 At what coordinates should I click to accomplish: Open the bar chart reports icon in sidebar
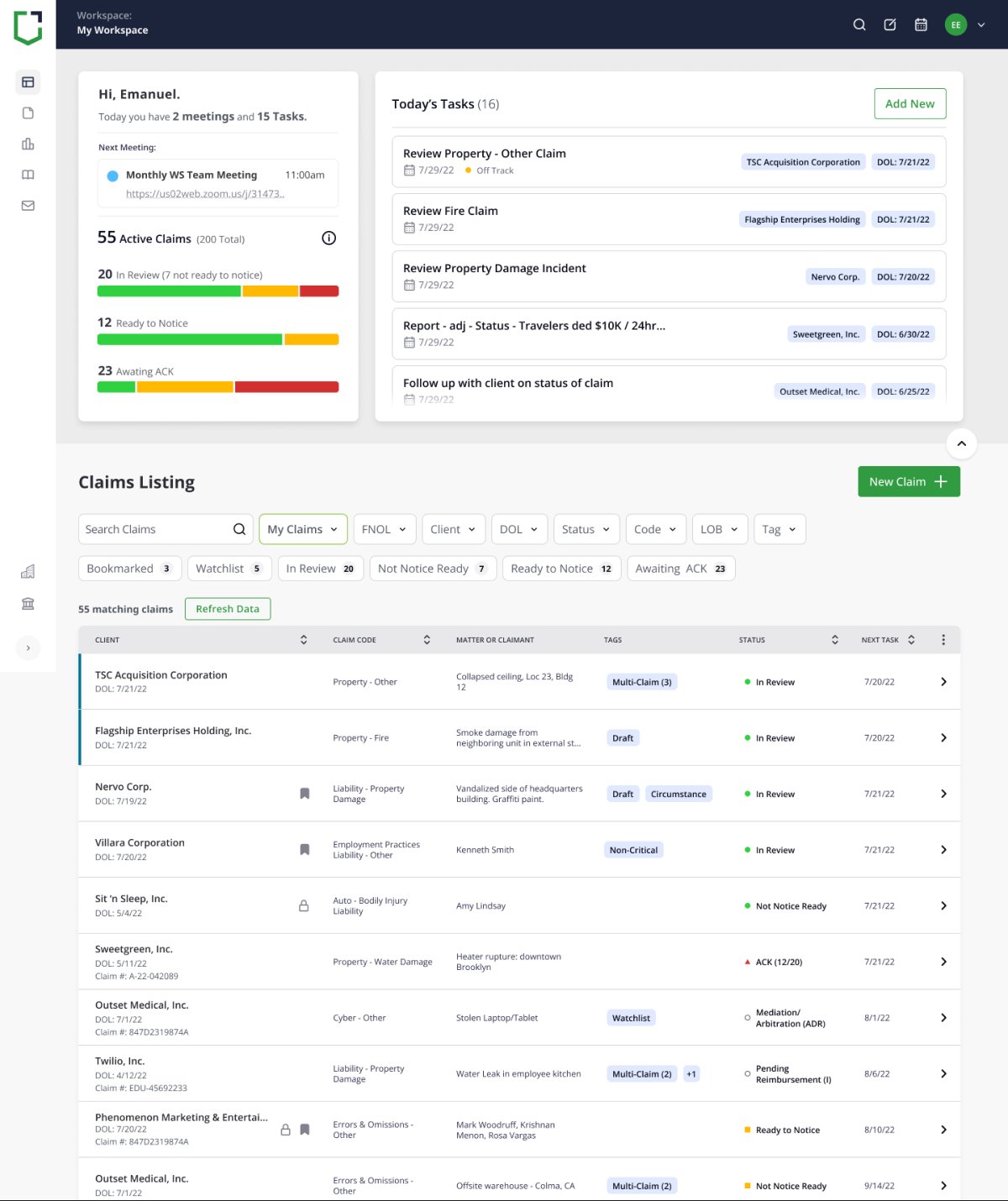28,144
